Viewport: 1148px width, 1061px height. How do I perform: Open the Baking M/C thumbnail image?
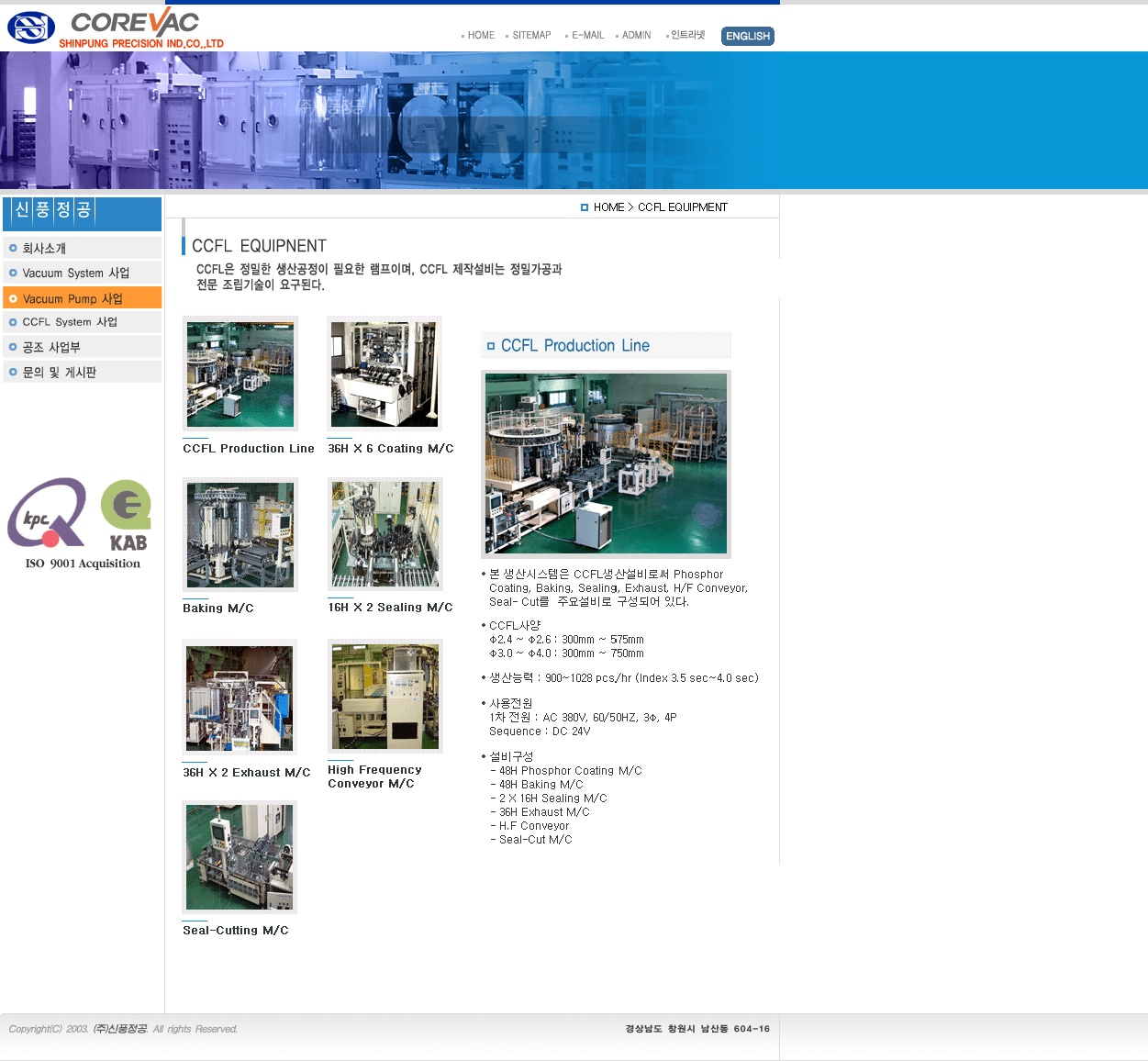(x=240, y=535)
